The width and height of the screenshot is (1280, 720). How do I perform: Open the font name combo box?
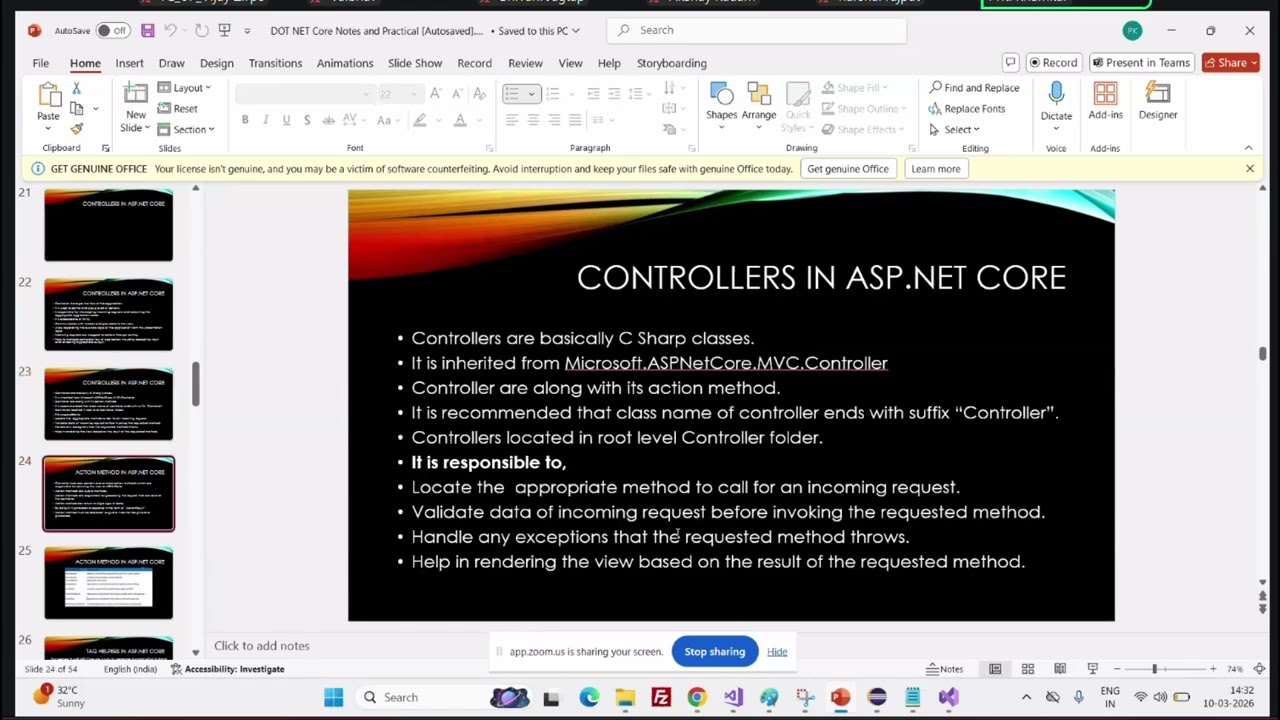pos(302,94)
